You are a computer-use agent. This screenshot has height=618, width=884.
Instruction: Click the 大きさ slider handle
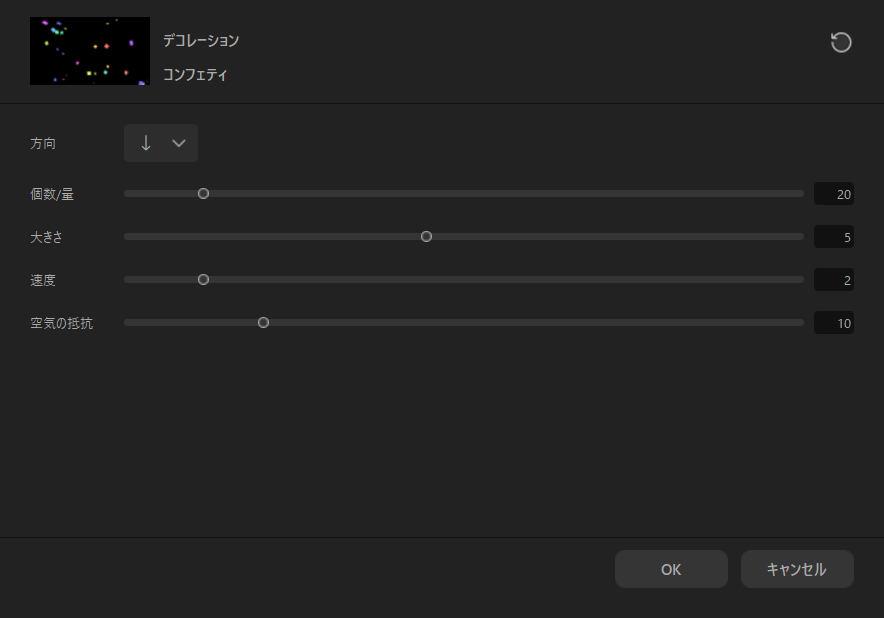click(x=427, y=237)
